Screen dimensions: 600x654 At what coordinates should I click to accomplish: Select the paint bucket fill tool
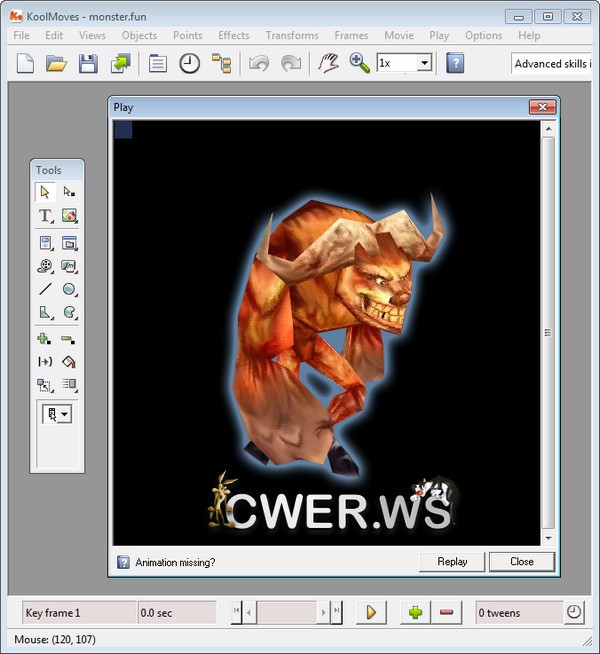(x=69, y=362)
